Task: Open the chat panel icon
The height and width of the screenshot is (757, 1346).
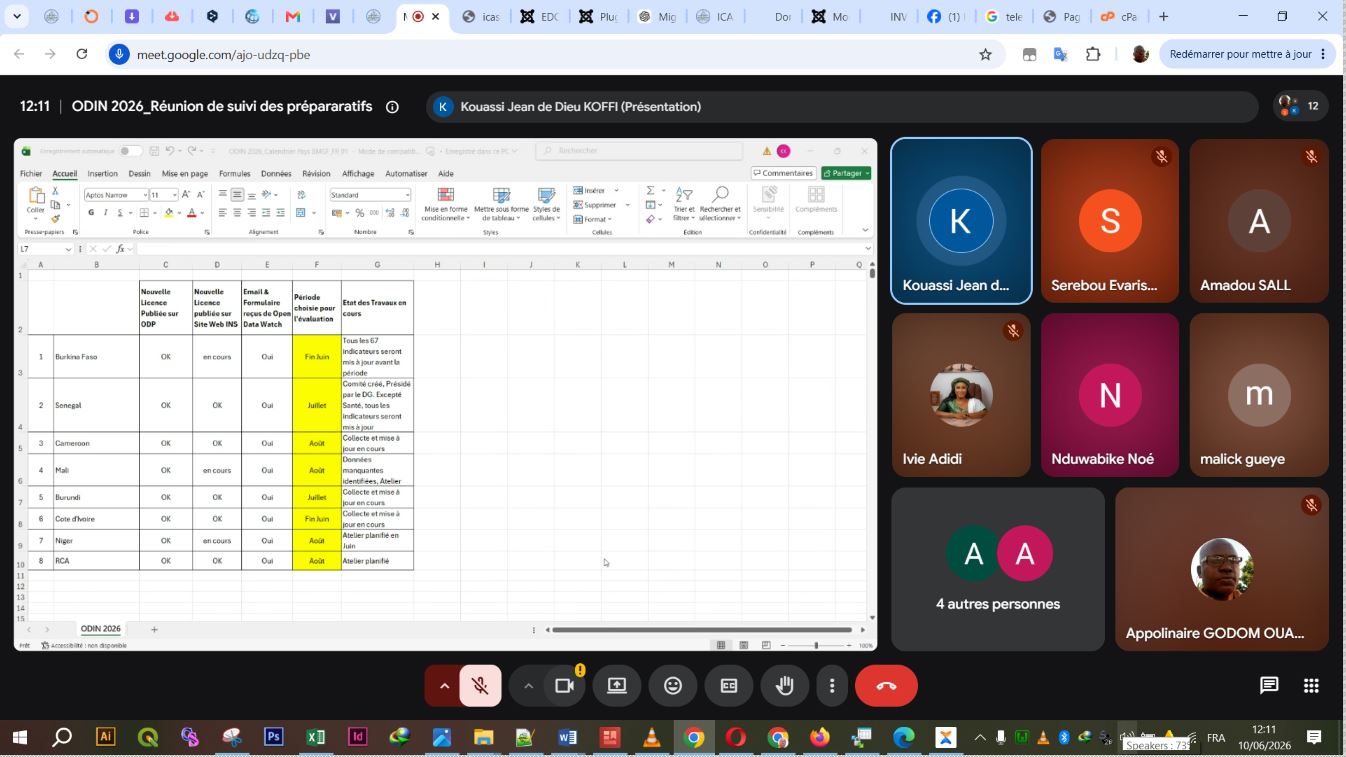Action: click(x=1269, y=686)
